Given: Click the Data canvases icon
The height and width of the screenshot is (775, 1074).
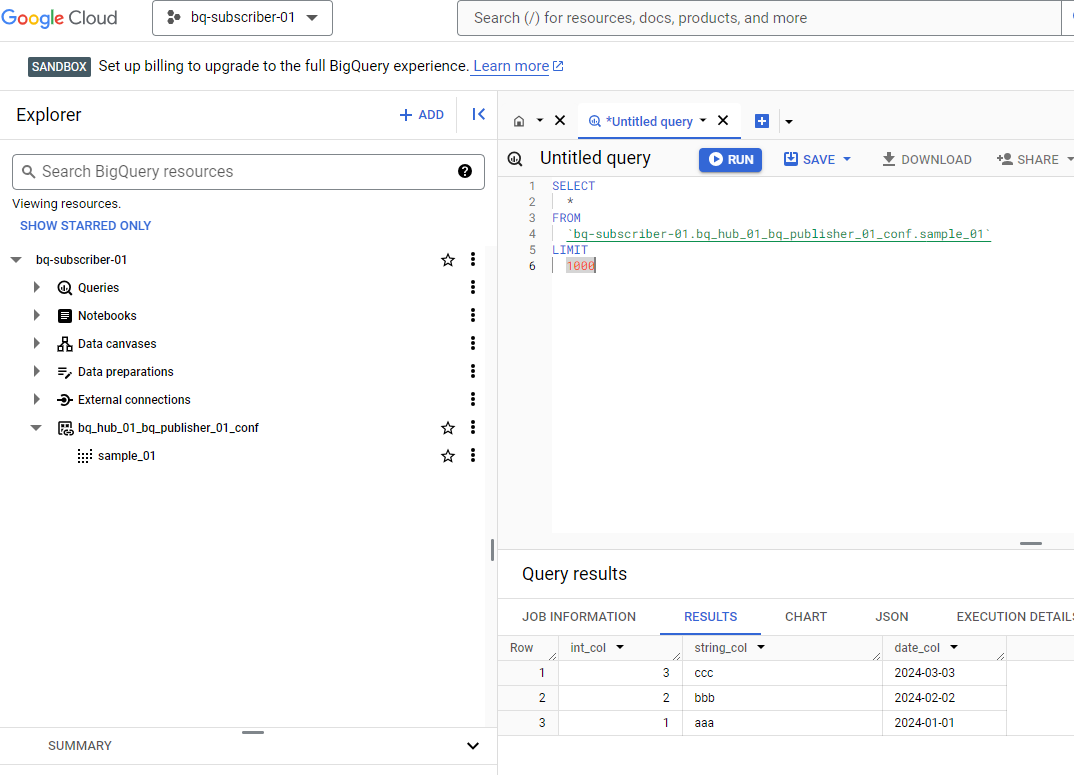Looking at the screenshot, I should point(65,344).
